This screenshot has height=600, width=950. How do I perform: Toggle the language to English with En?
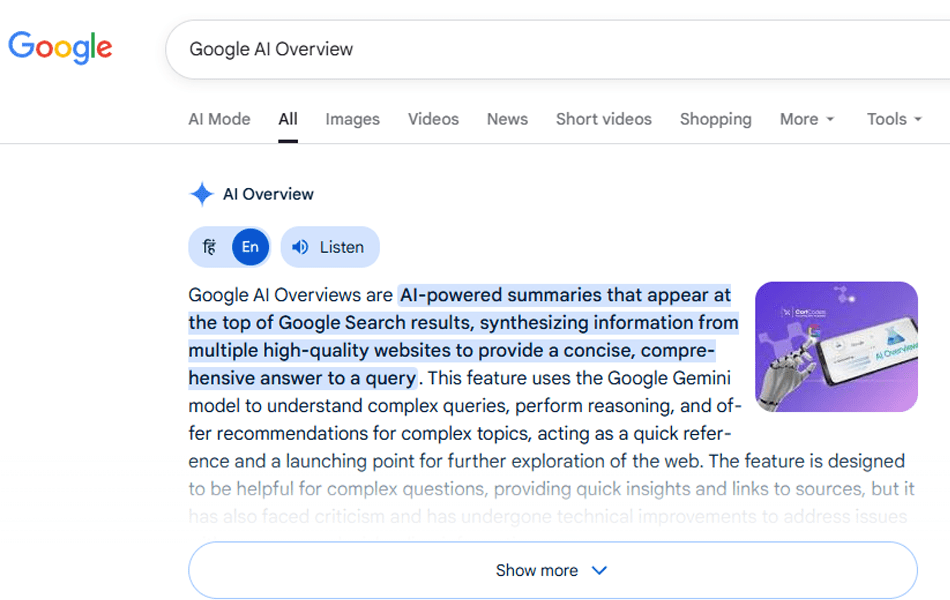coord(249,246)
